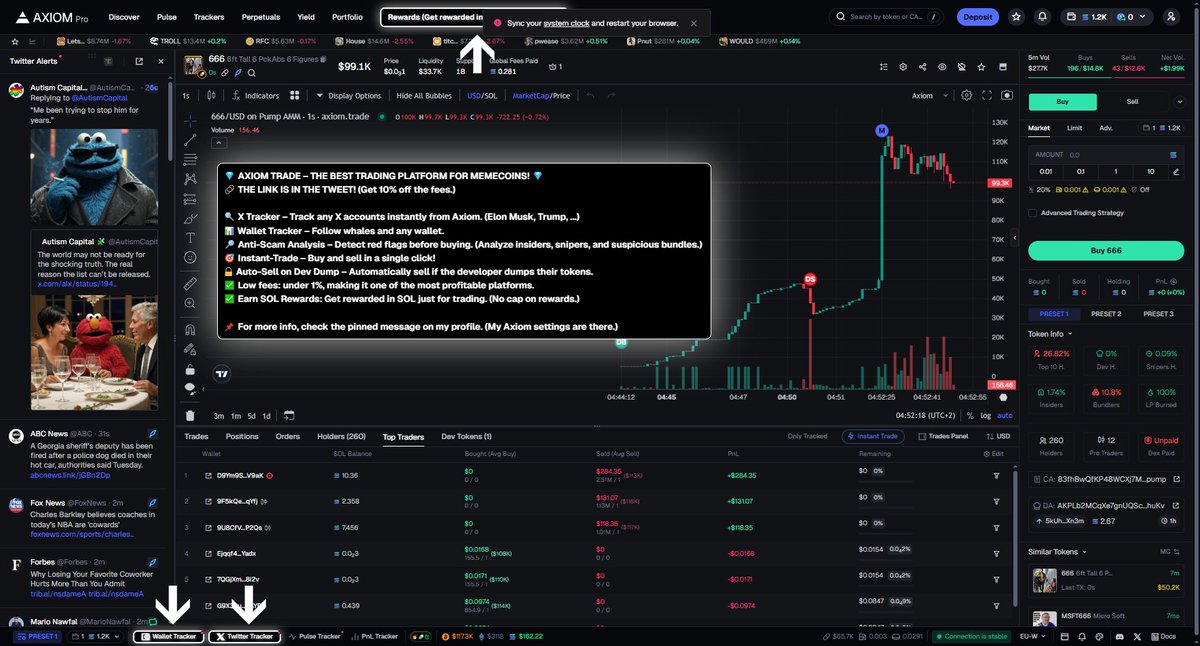The image size is (1200, 646).
Task: Toggle Only Tracked filter
Action: [x=807, y=436]
